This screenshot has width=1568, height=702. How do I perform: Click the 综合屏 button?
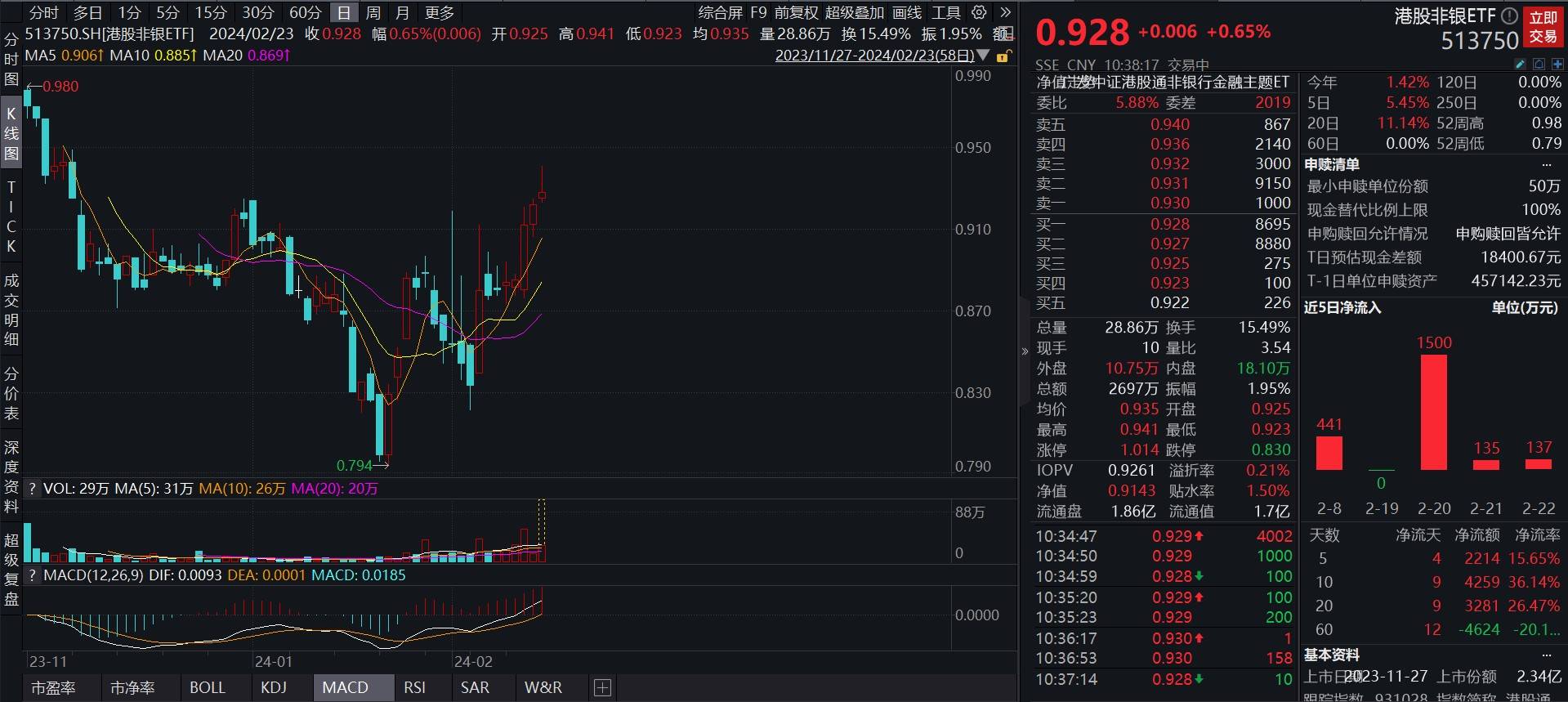pos(720,13)
